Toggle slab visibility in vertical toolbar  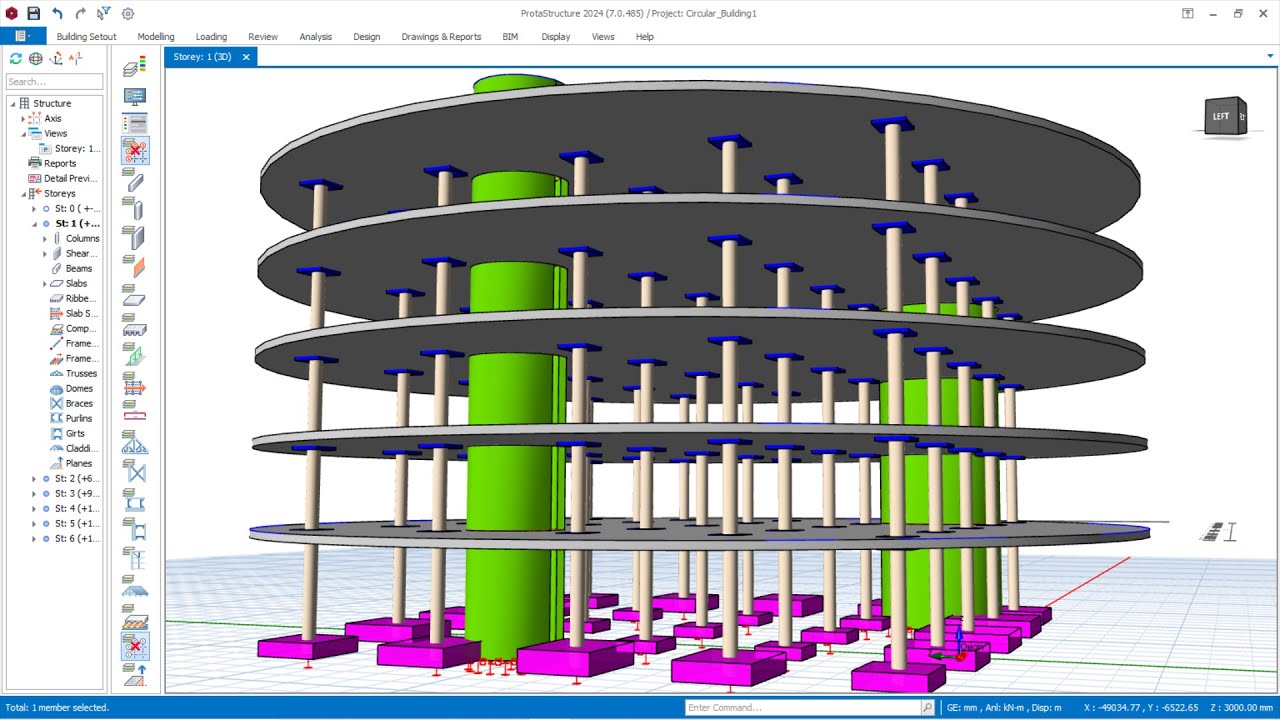click(x=135, y=296)
